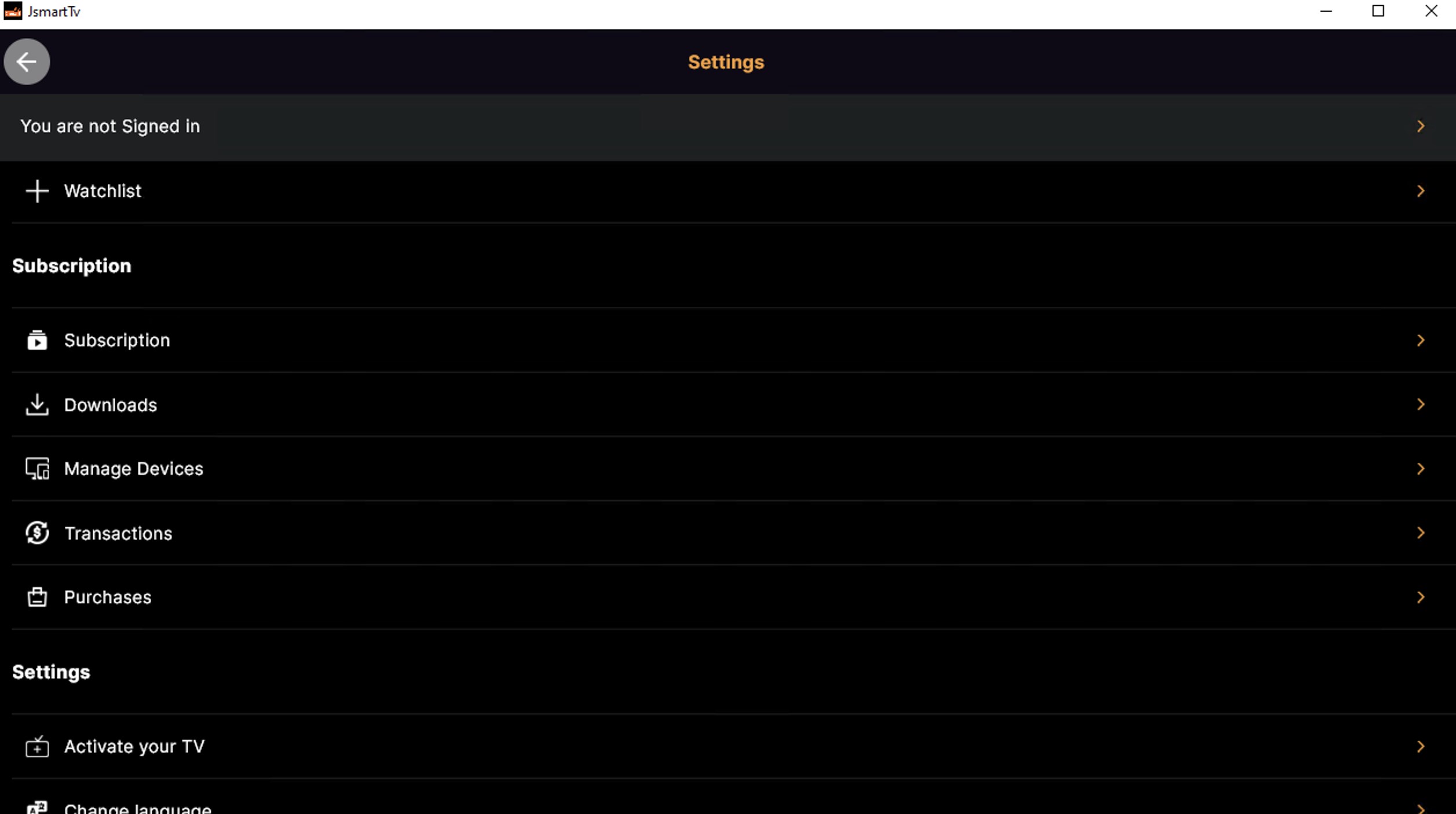Click the orange Settings page title
Viewport: 1456px width, 814px height.
coord(726,63)
